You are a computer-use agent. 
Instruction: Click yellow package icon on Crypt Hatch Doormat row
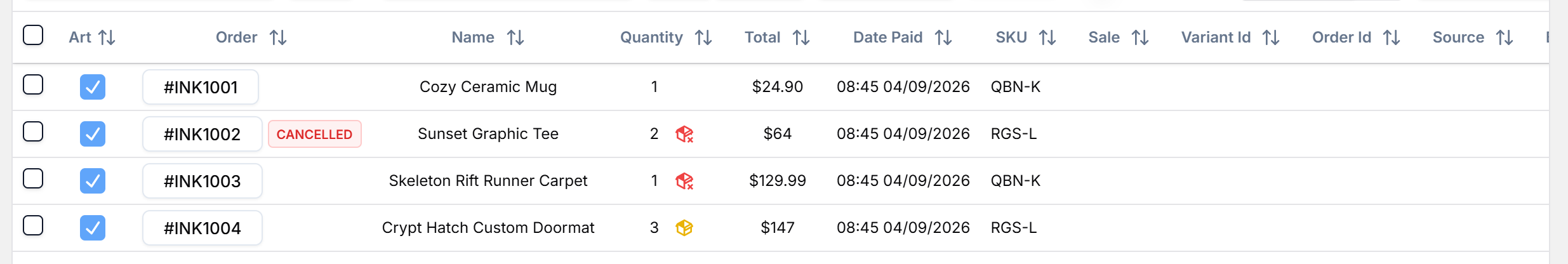pyautogui.click(x=684, y=228)
